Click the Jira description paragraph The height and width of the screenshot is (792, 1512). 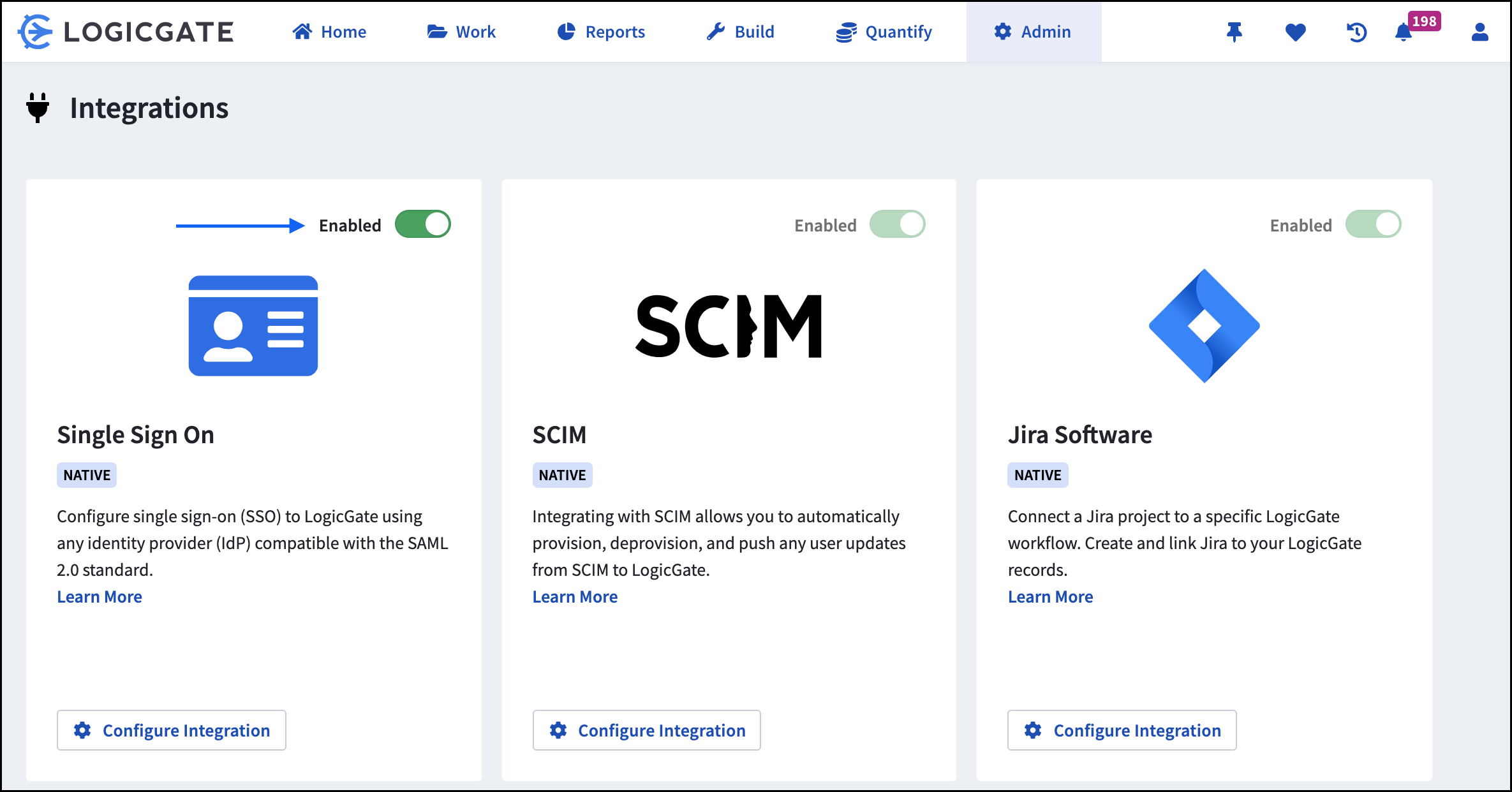tap(1185, 543)
